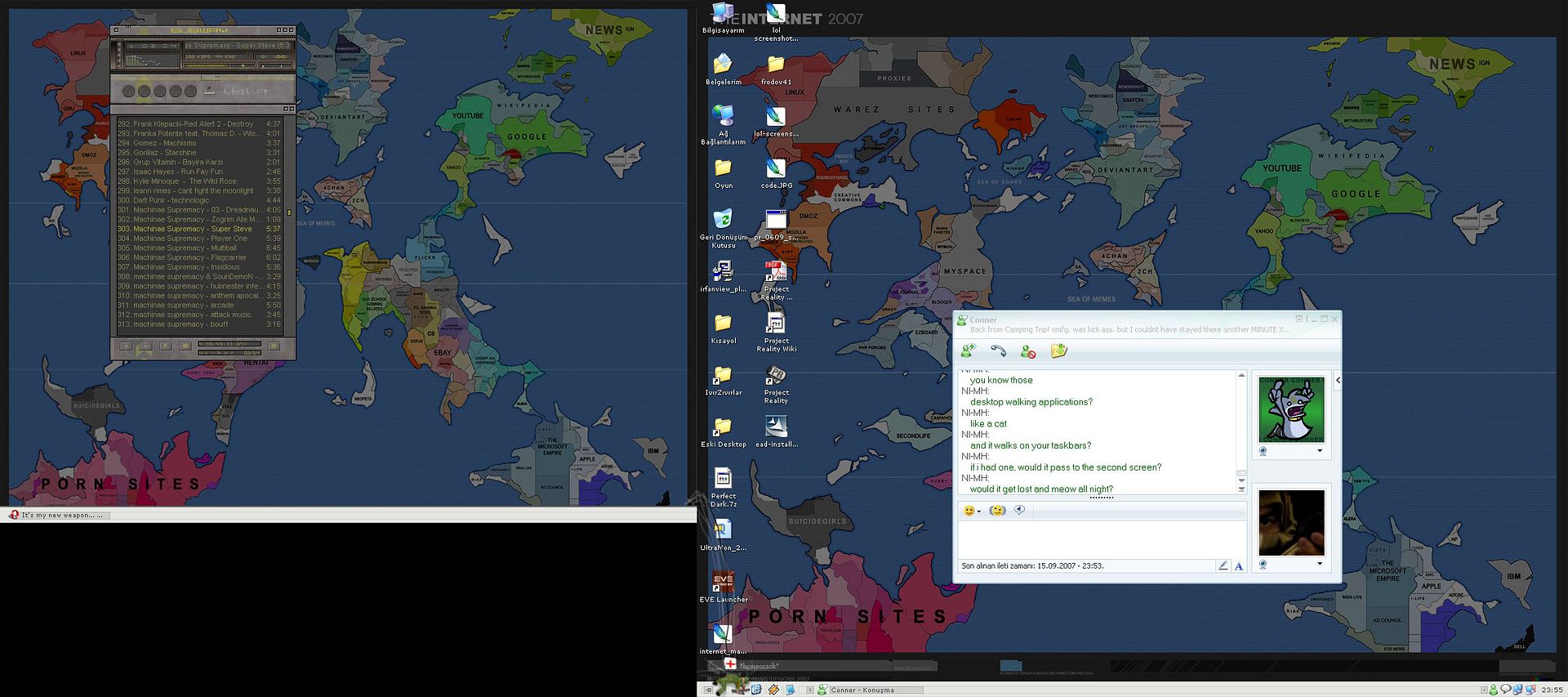Click the system clock showing 23:55
The height and width of the screenshot is (697, 1568).
[1552, 690]
